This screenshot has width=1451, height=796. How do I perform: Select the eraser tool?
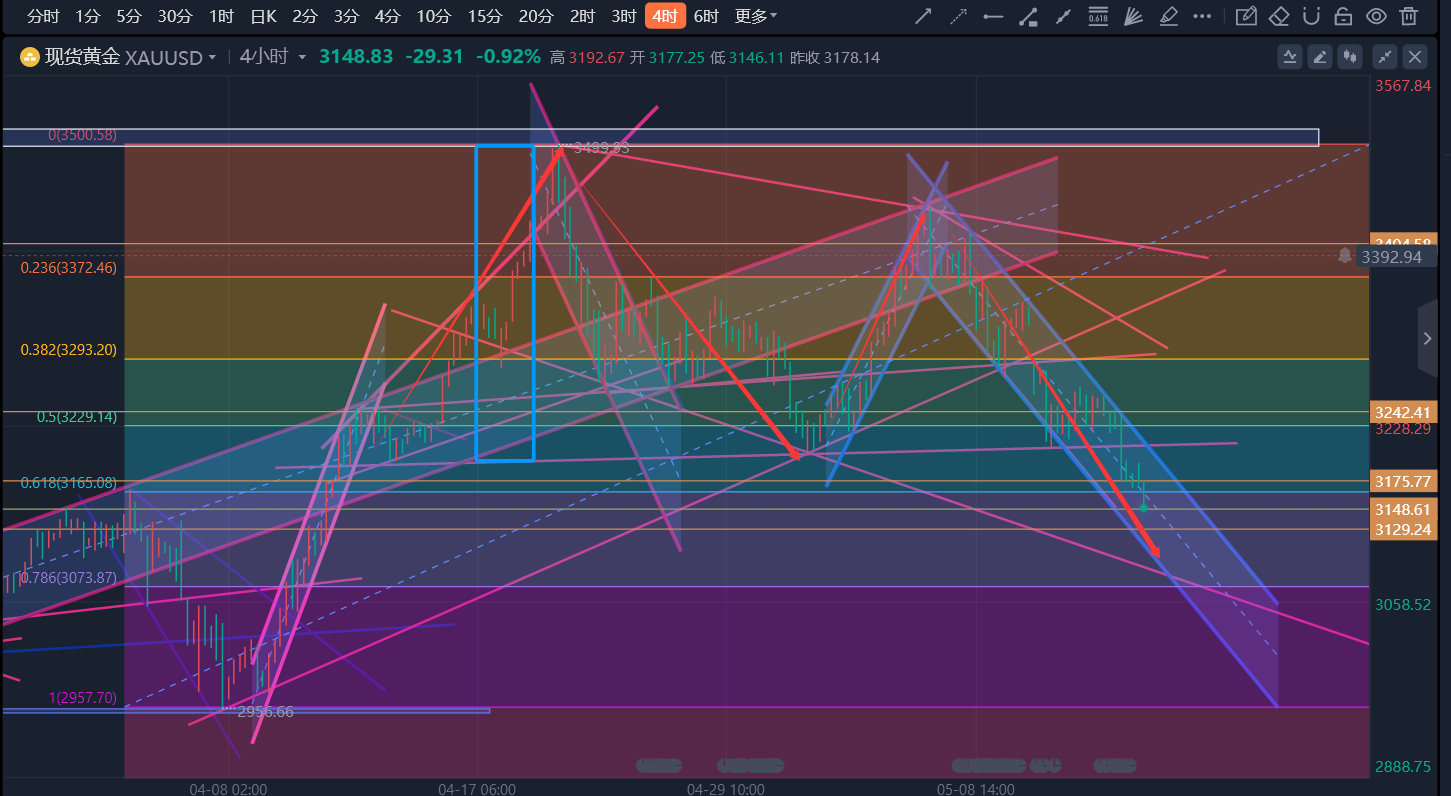(x=1278, y=16)
